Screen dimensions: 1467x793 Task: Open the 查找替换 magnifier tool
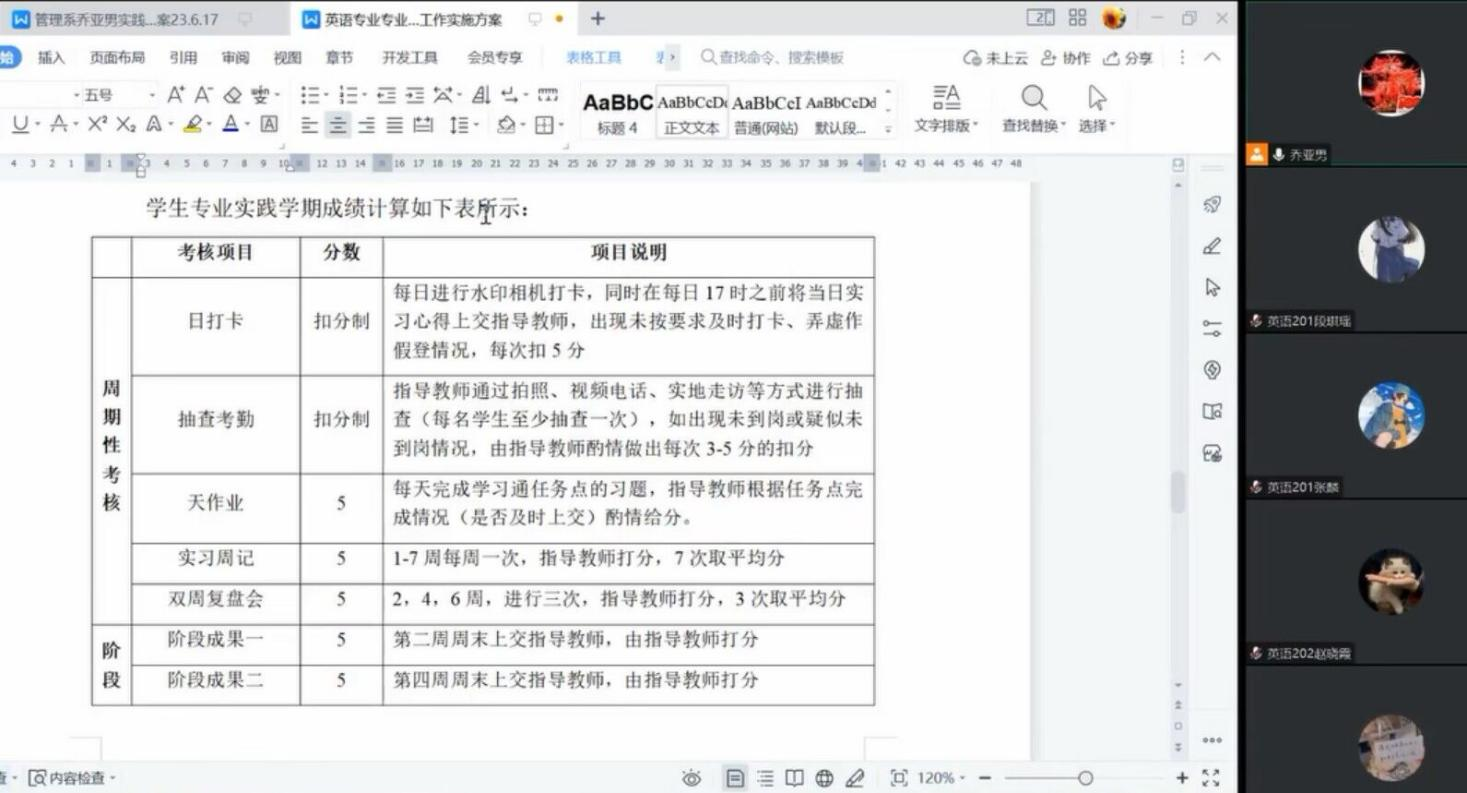click(x=1034, y=107)
